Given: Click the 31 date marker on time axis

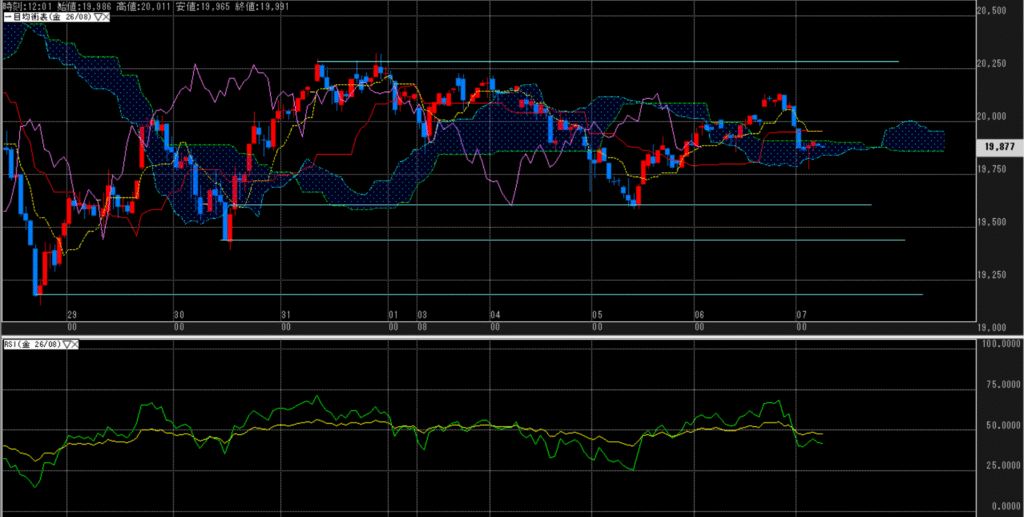Looking at the screenshot, I should [x=287, y=314].
